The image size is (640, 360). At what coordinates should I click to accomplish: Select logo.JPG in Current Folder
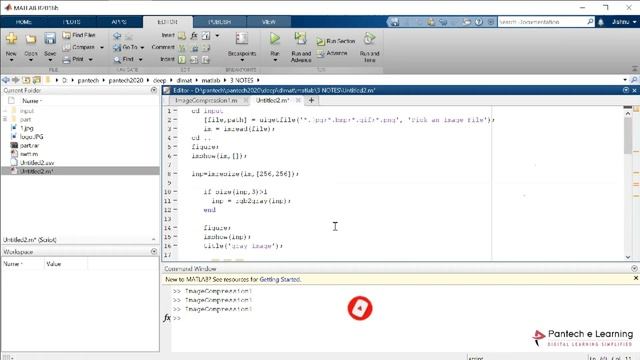31,137
